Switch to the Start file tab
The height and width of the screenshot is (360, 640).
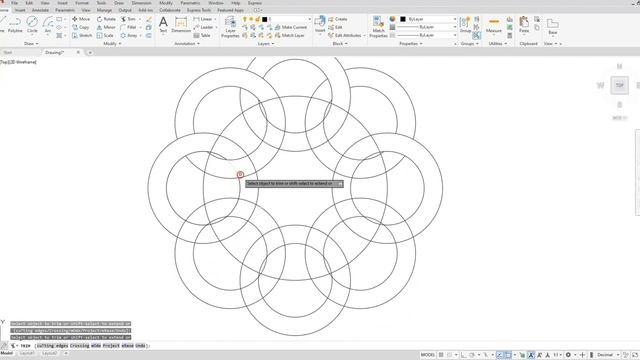click(x=8, y=53)
